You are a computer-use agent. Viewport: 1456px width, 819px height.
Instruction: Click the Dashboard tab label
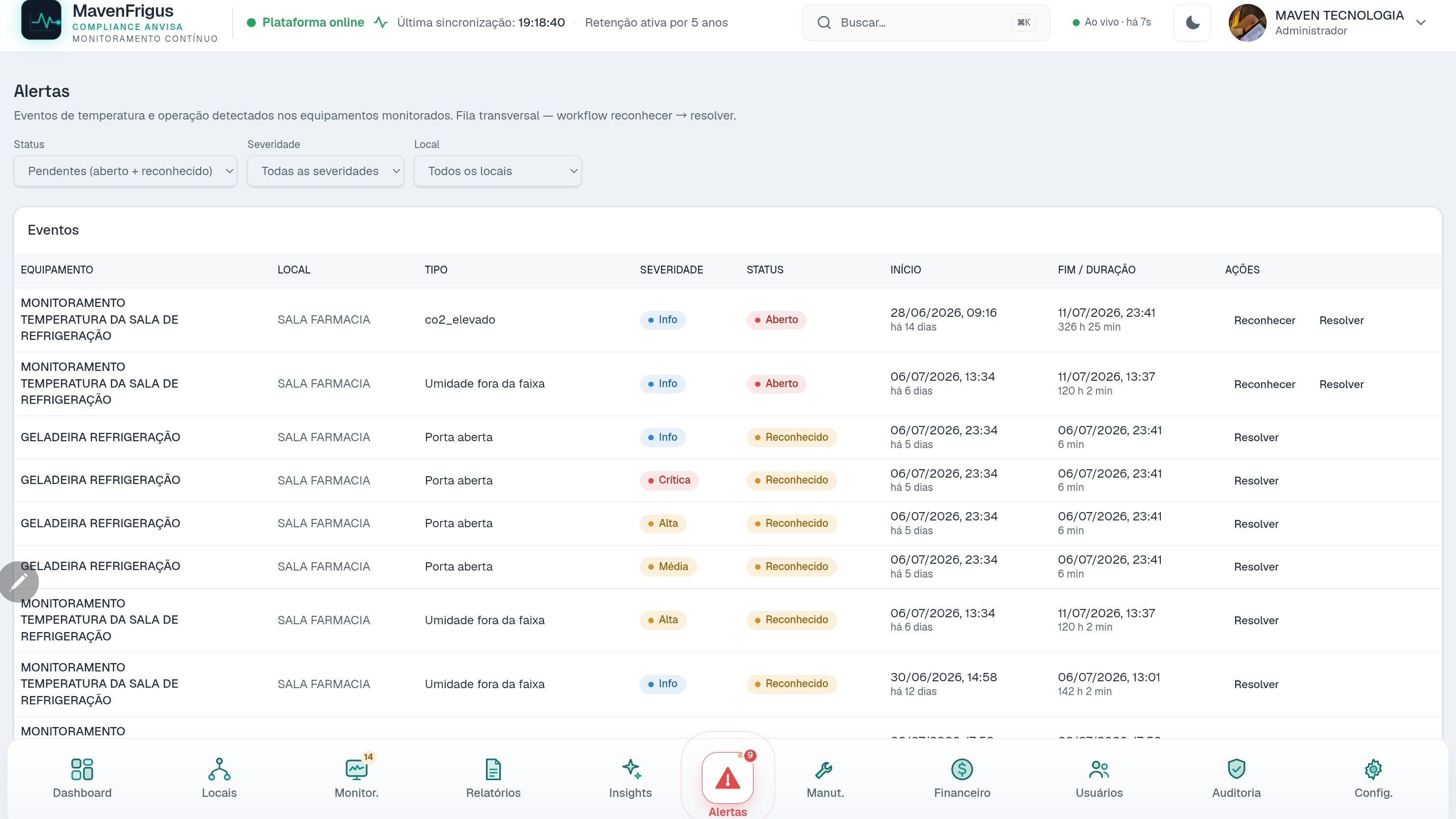[x=82, y=792]
